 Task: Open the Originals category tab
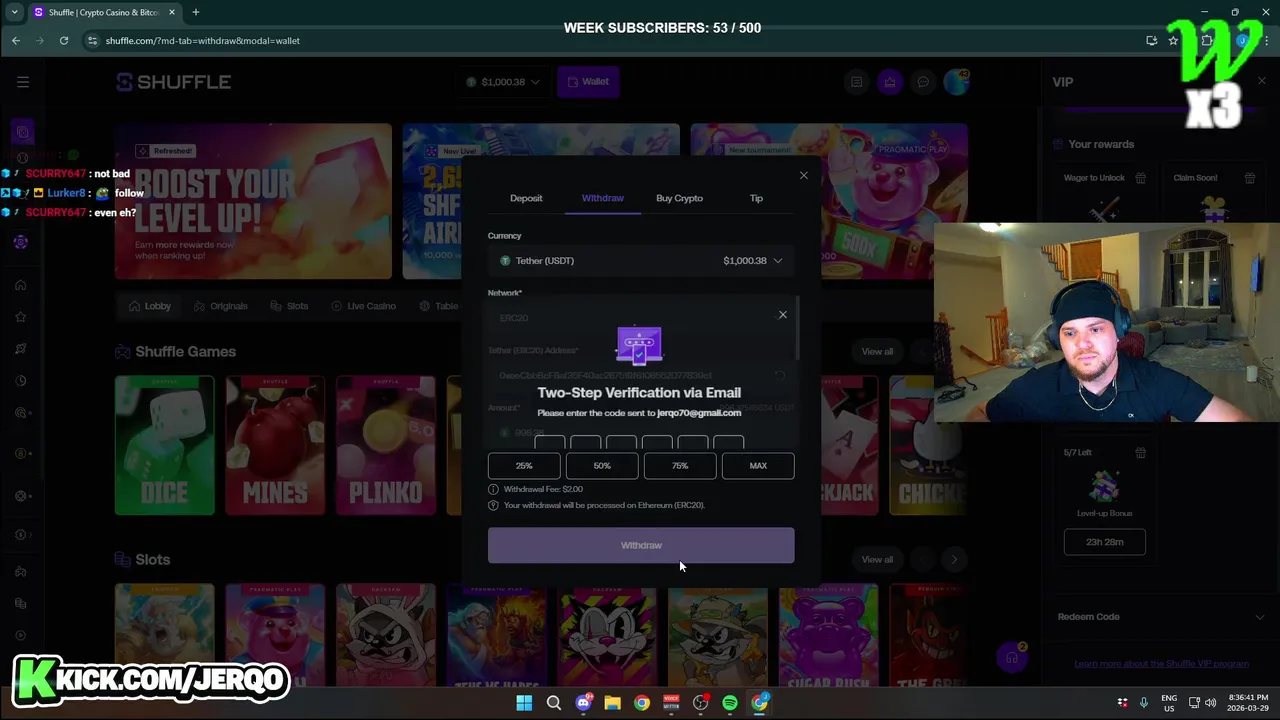[x=221, y=306]
